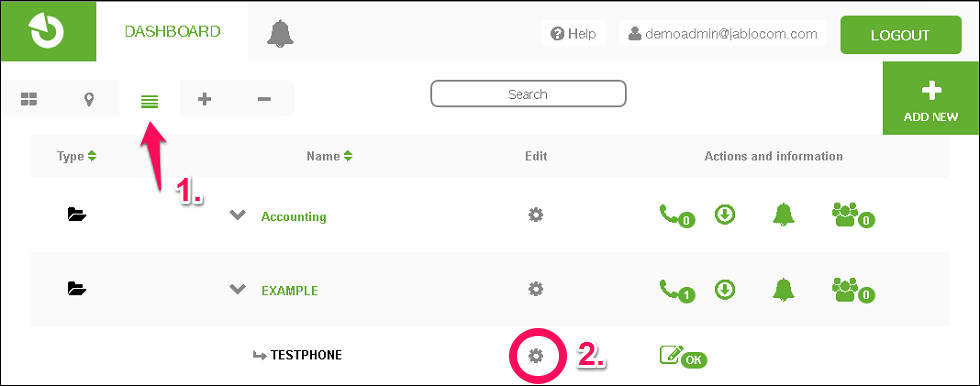This screenshot has width=980, height=386.
Task: Select the list view icon
Action: point(149,101)
